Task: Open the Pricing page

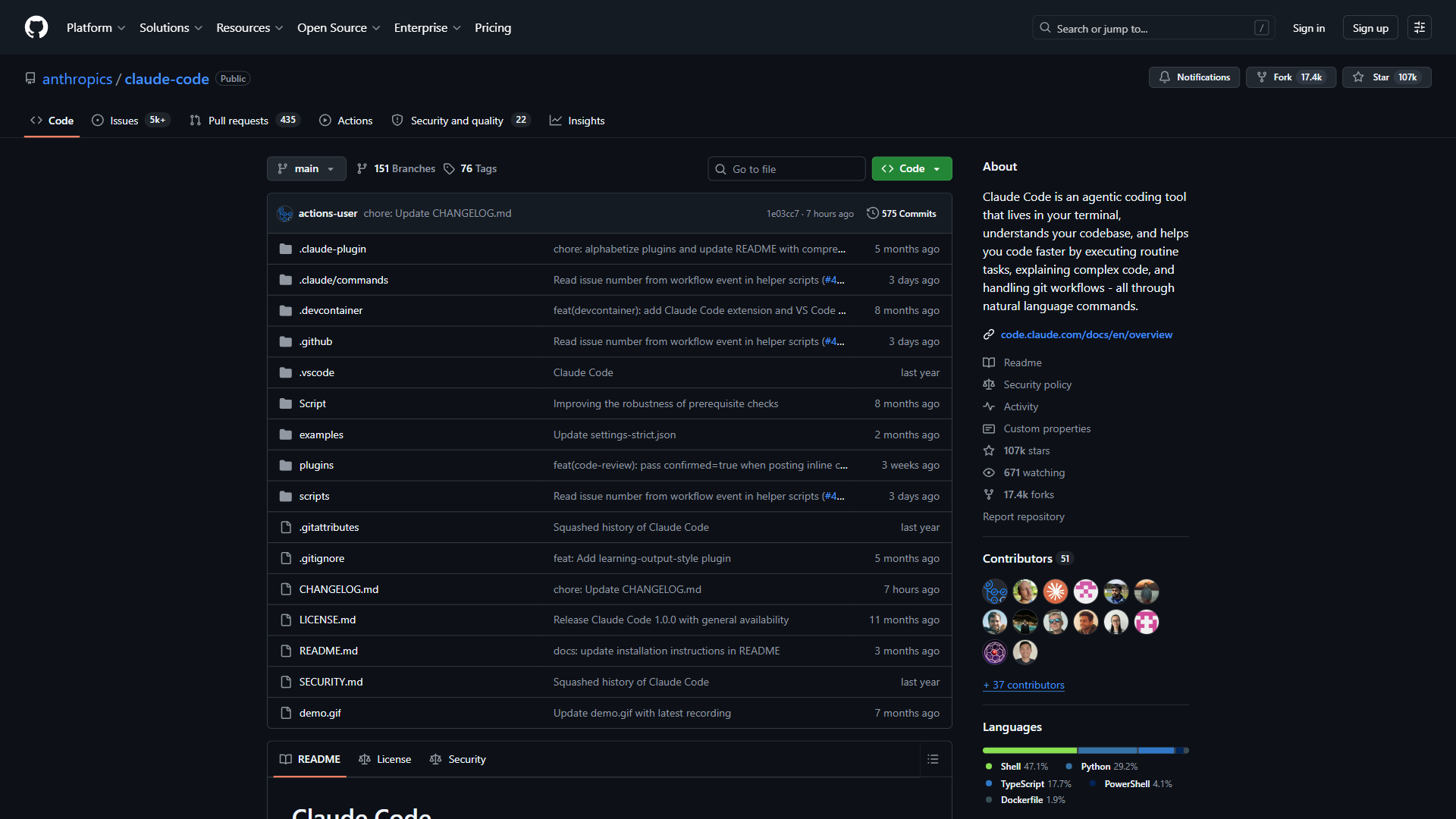Action: pyautogui.click(x=493, y=27)
